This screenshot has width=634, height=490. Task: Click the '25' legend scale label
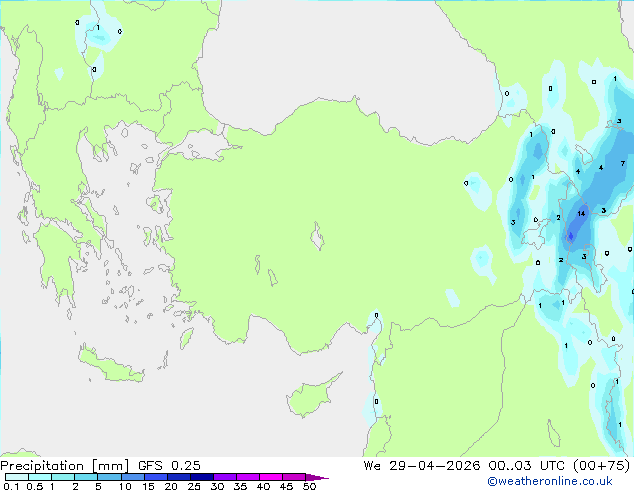point(194,486)
